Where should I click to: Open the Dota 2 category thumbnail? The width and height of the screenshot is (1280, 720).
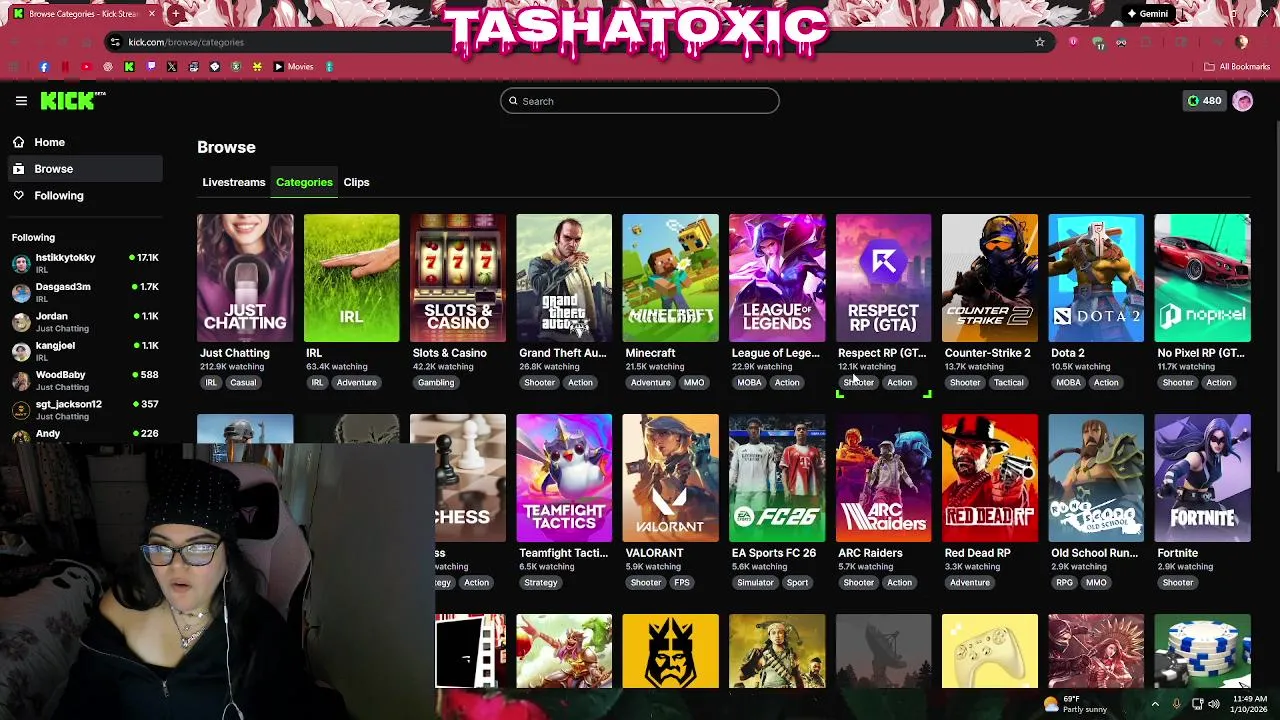1096,278
